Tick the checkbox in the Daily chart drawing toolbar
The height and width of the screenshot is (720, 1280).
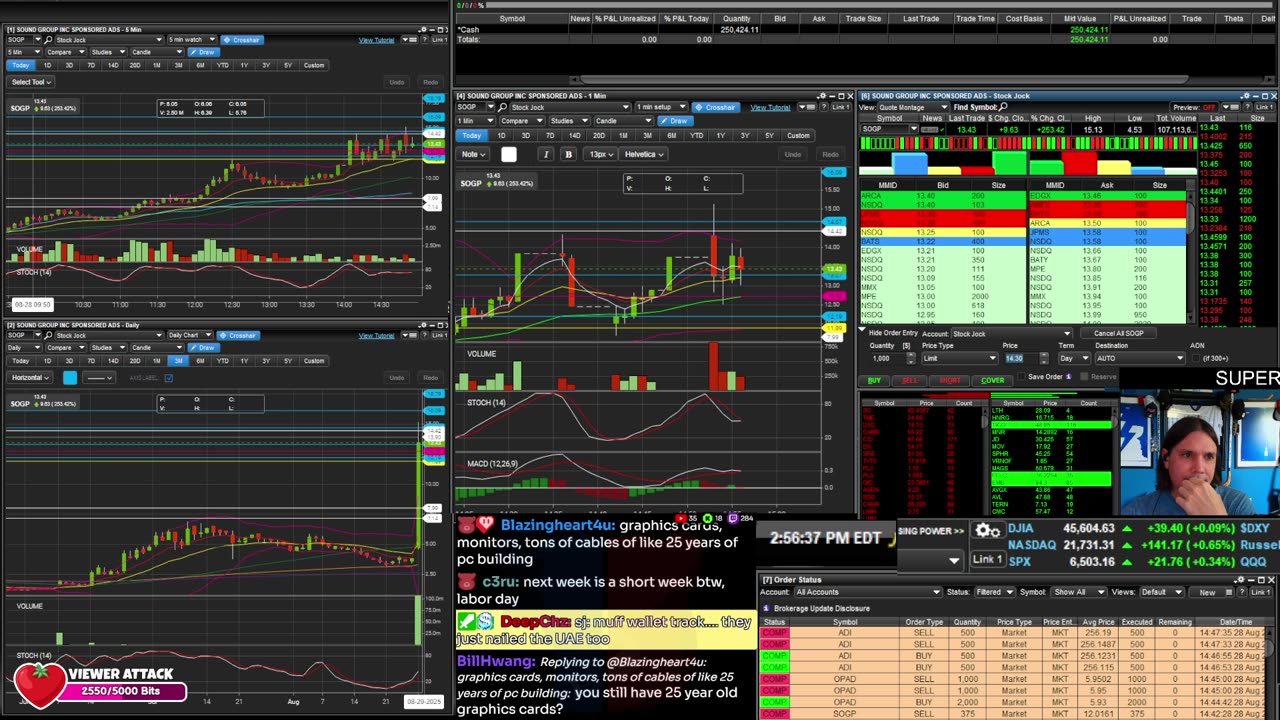click(169, 378)
